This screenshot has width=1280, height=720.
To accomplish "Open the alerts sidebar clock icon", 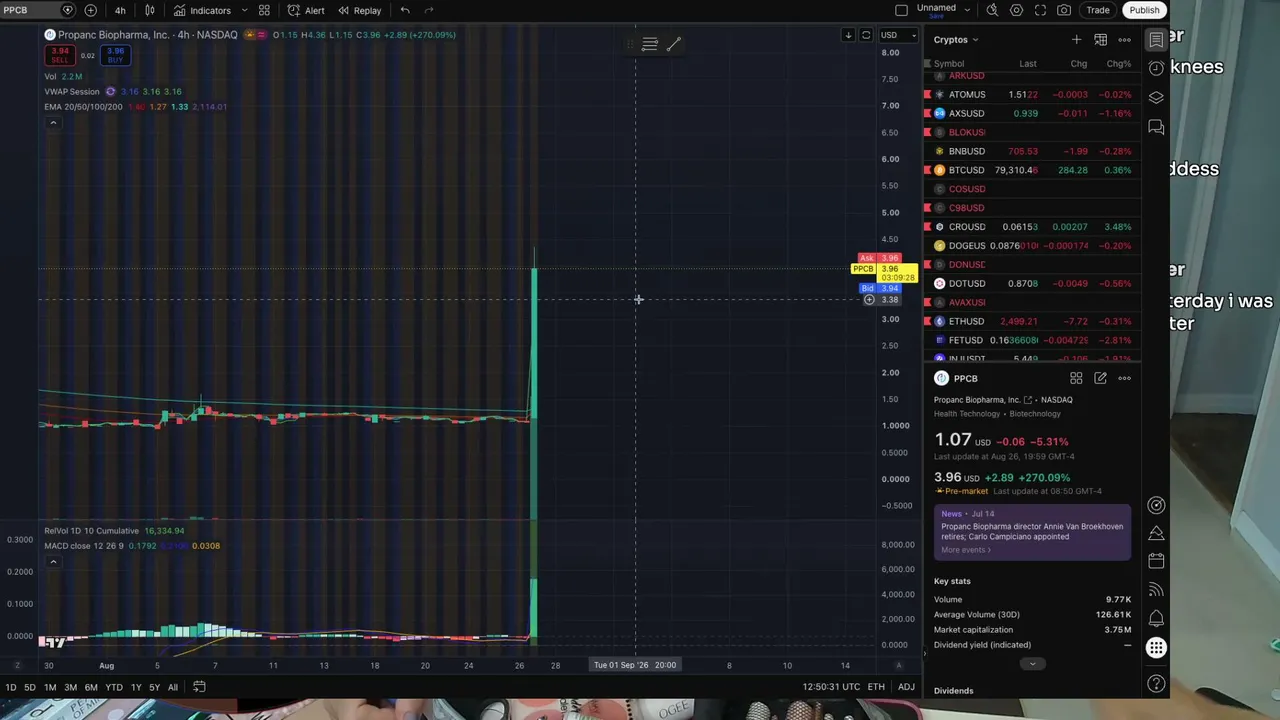I will pyautogui.click(x=1156, y=68).
